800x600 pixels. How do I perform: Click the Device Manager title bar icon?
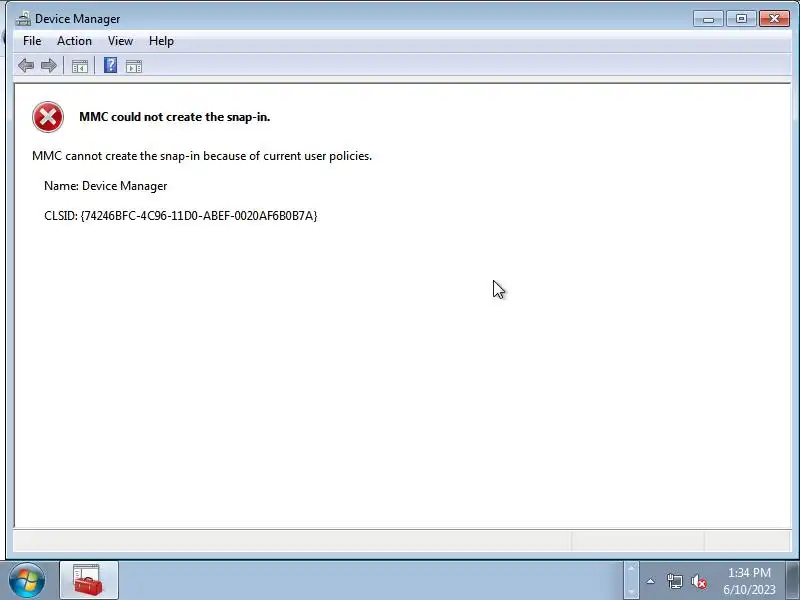tap(23, 19)
